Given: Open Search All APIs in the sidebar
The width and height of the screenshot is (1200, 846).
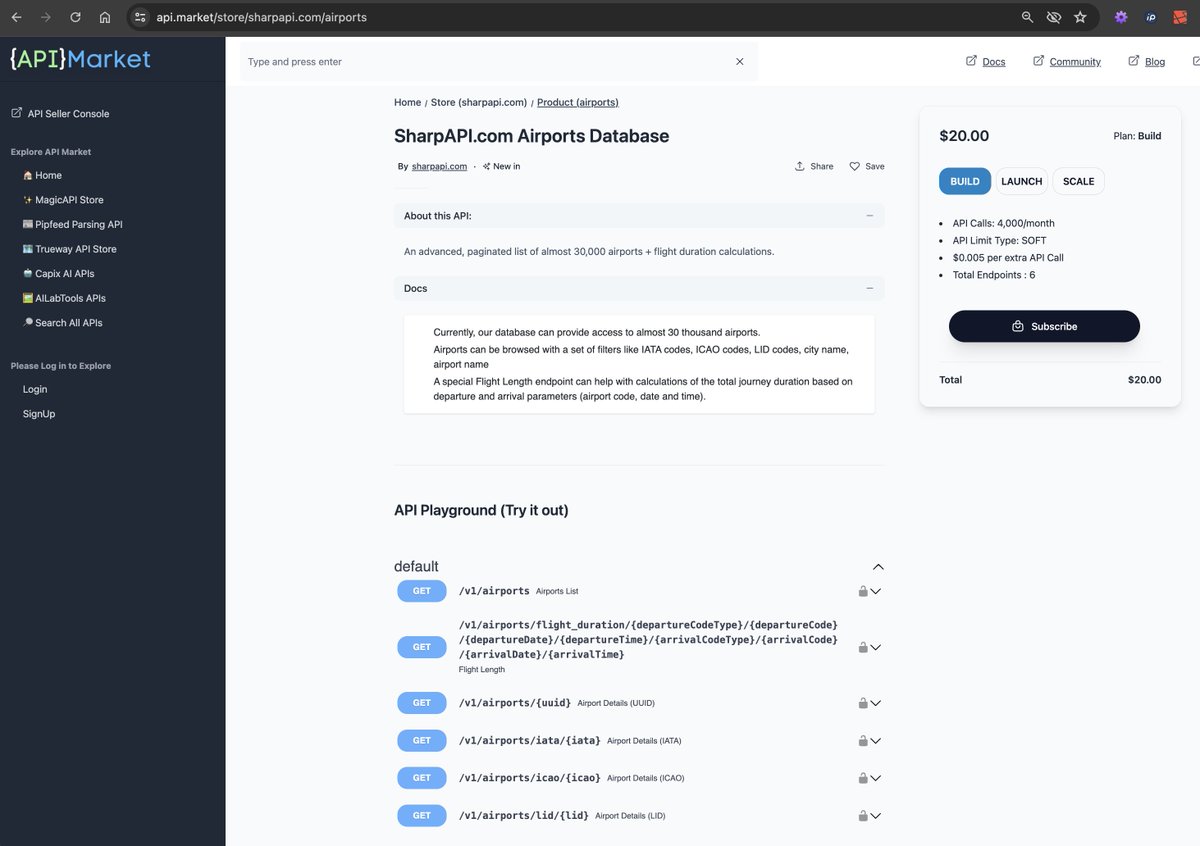Looking at the screenshot, I should point(62,322).
